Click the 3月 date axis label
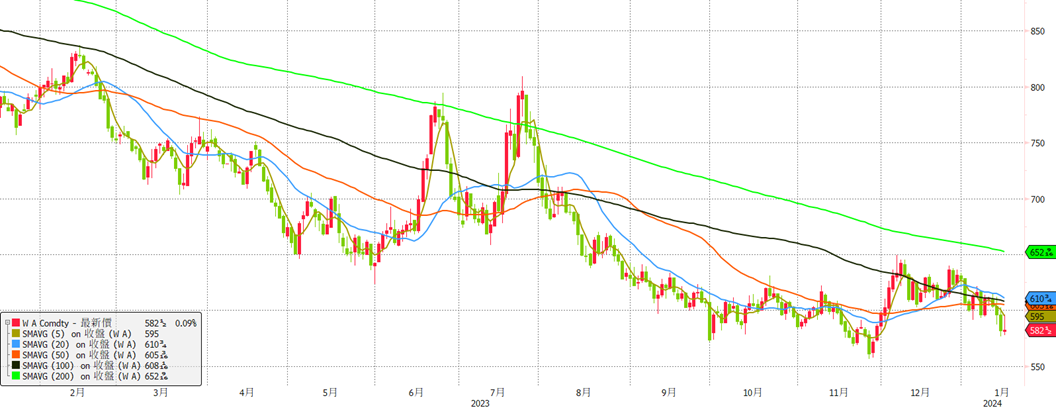This screenshot has width=1056, height=409. [160, 393]
